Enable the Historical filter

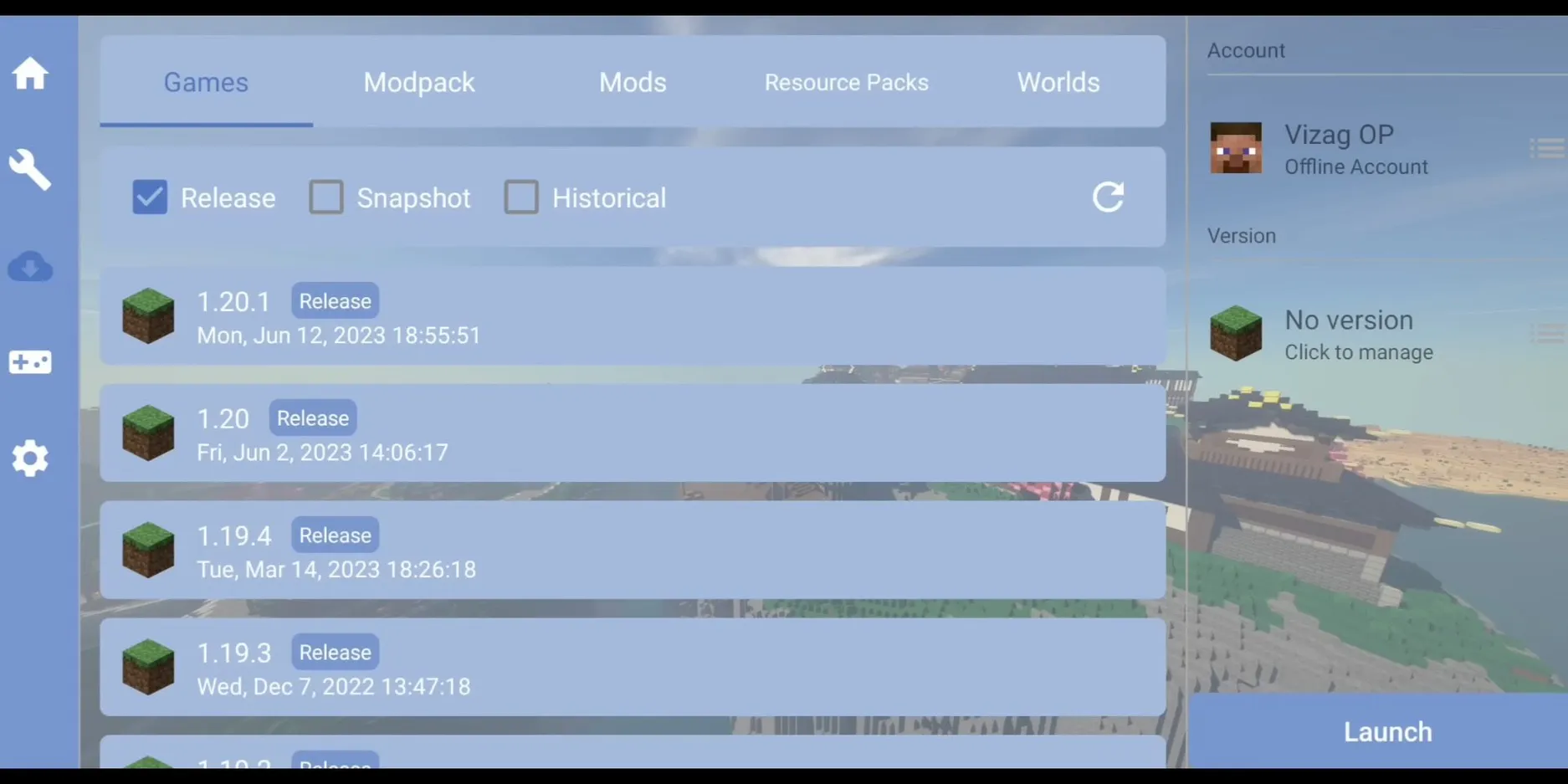521,197
